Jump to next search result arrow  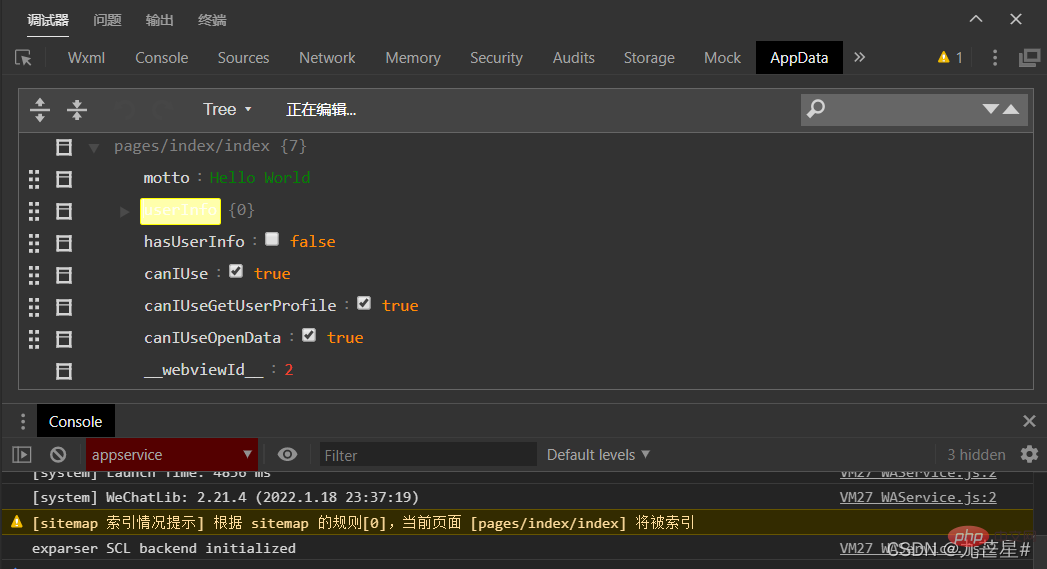(990, 109)
